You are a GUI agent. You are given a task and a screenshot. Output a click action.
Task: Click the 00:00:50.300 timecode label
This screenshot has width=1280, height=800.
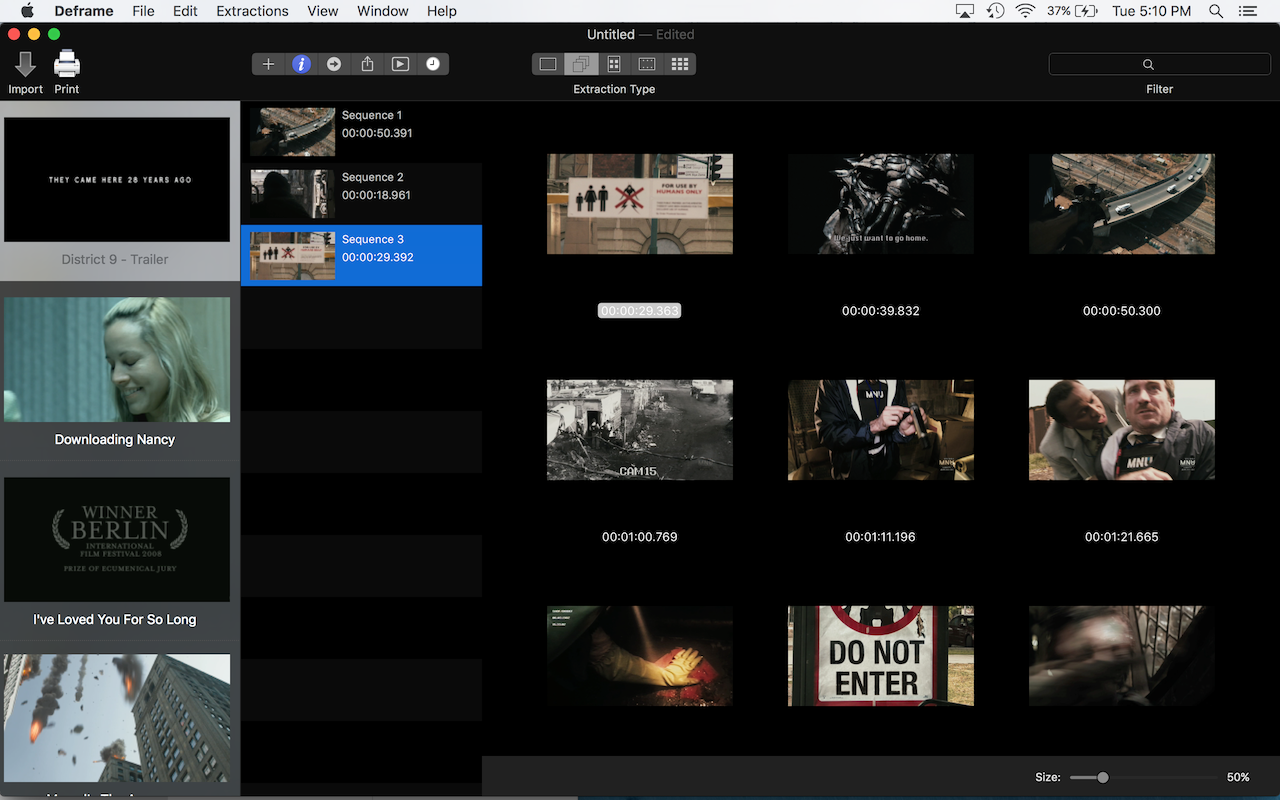tap(1122, 311)
